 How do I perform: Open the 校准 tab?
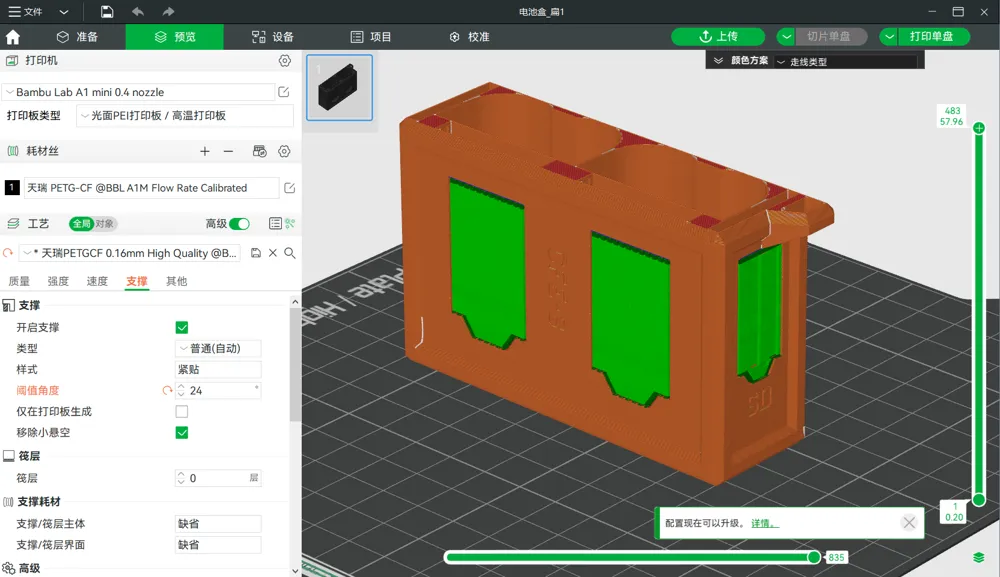tap(469, 37)
